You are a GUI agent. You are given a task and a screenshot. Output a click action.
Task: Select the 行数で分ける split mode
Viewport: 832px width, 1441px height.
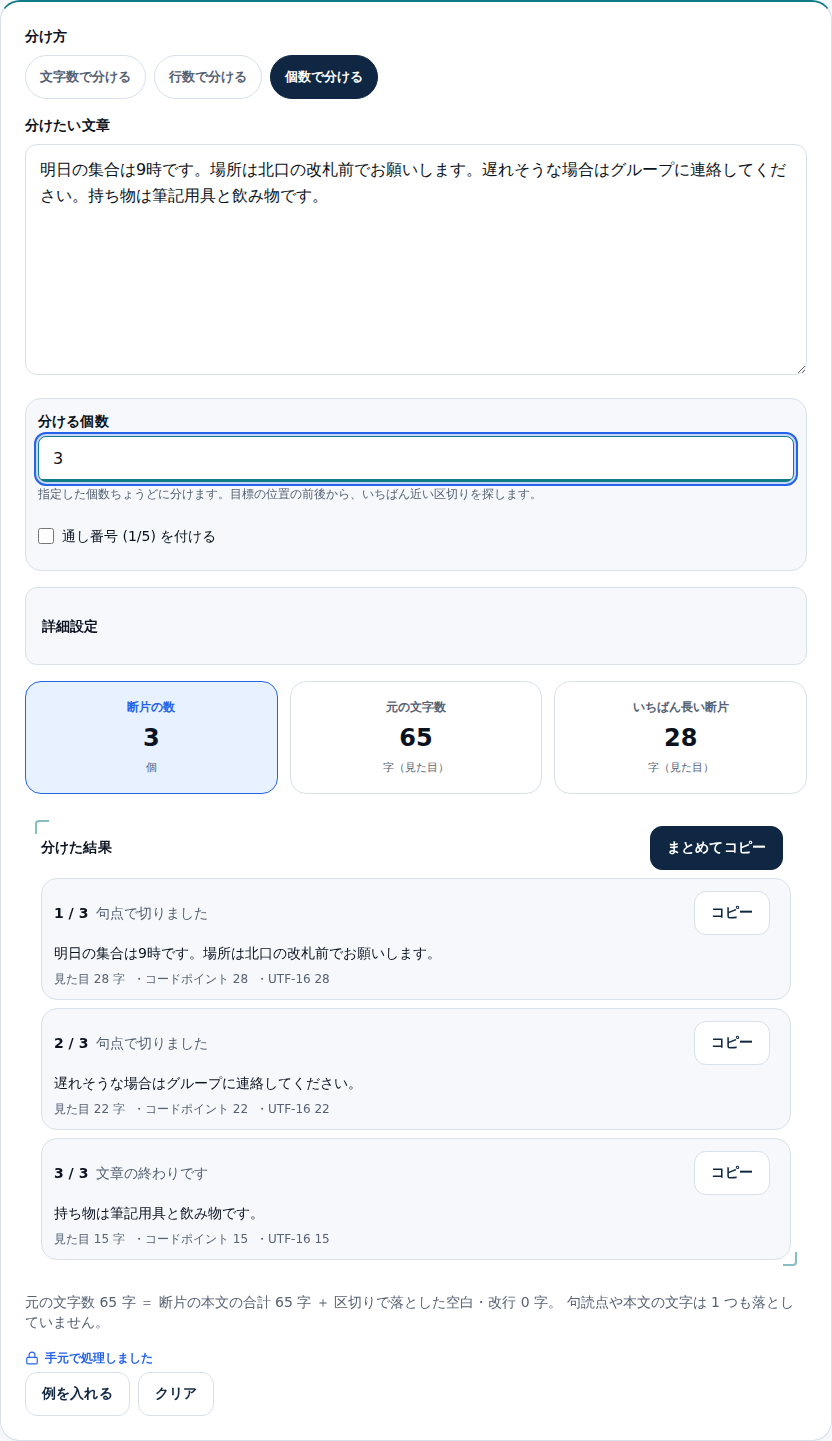[208, 77]
